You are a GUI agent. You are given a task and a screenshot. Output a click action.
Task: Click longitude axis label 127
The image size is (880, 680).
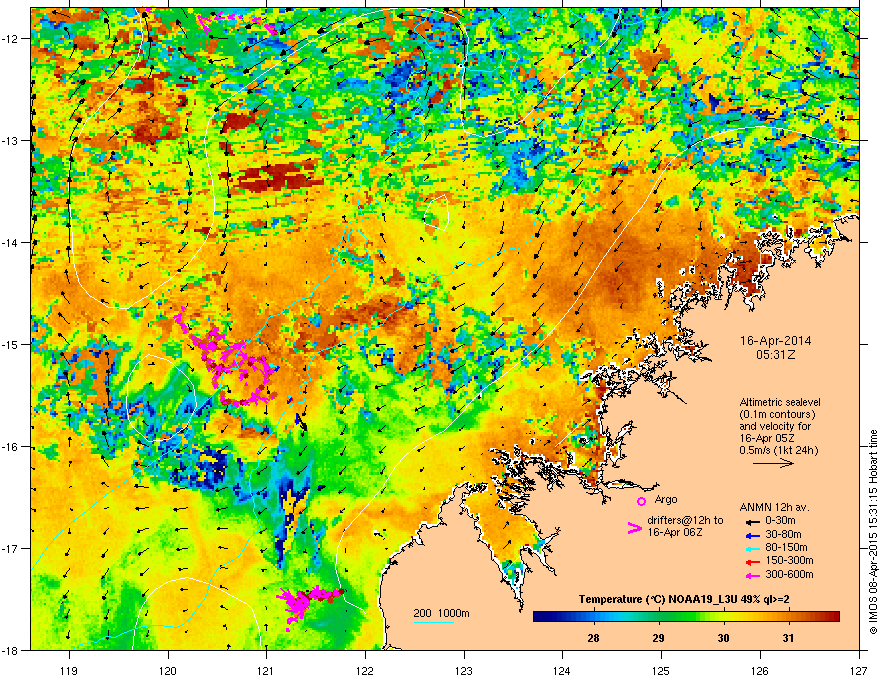click(x=859, y=670)
